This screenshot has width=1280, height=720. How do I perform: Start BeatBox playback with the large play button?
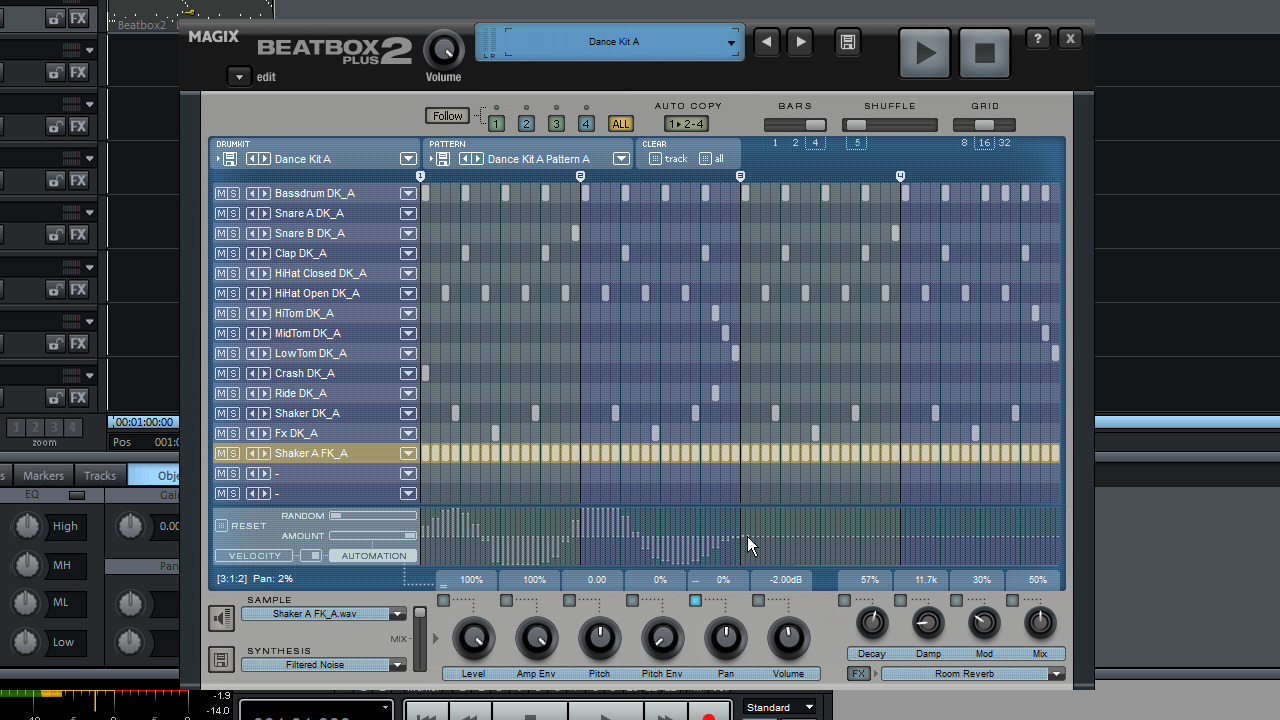(925, 53)
